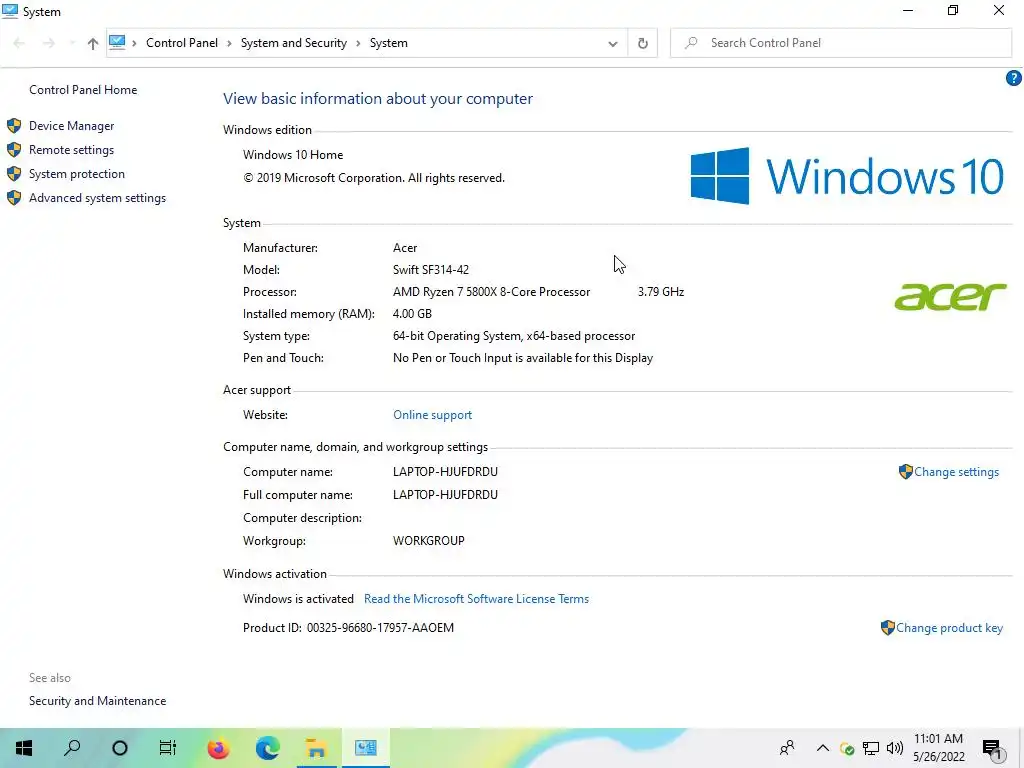Click the computer icon in address bar

[117, 42]
